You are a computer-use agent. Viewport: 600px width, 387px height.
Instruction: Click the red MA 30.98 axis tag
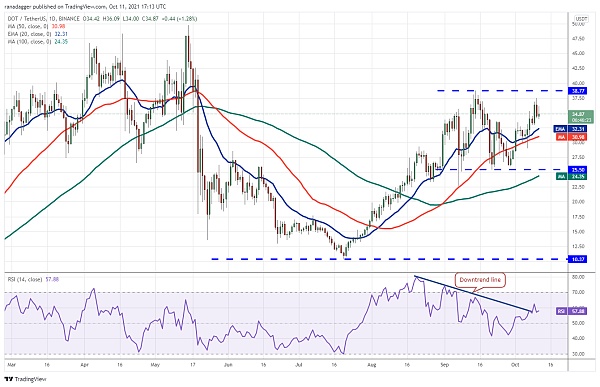571,137
